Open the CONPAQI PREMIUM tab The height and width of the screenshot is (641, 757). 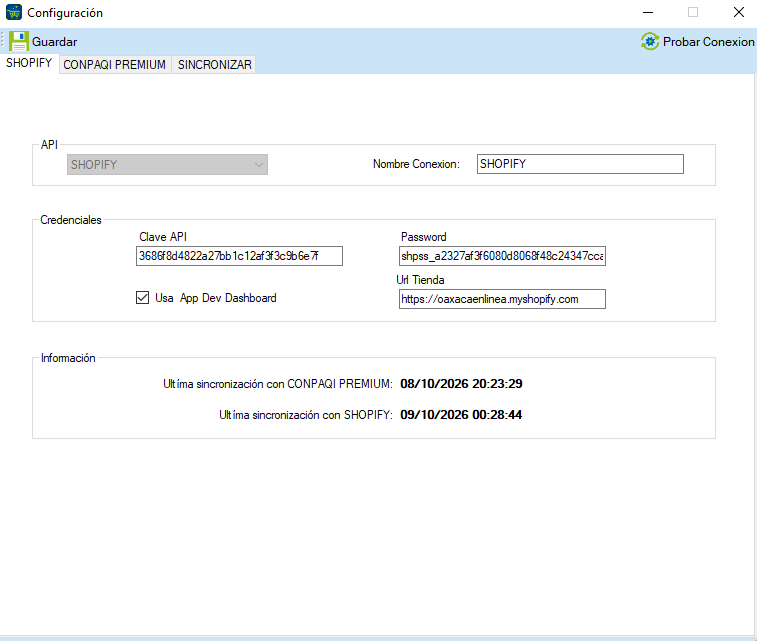coord(115,65)
